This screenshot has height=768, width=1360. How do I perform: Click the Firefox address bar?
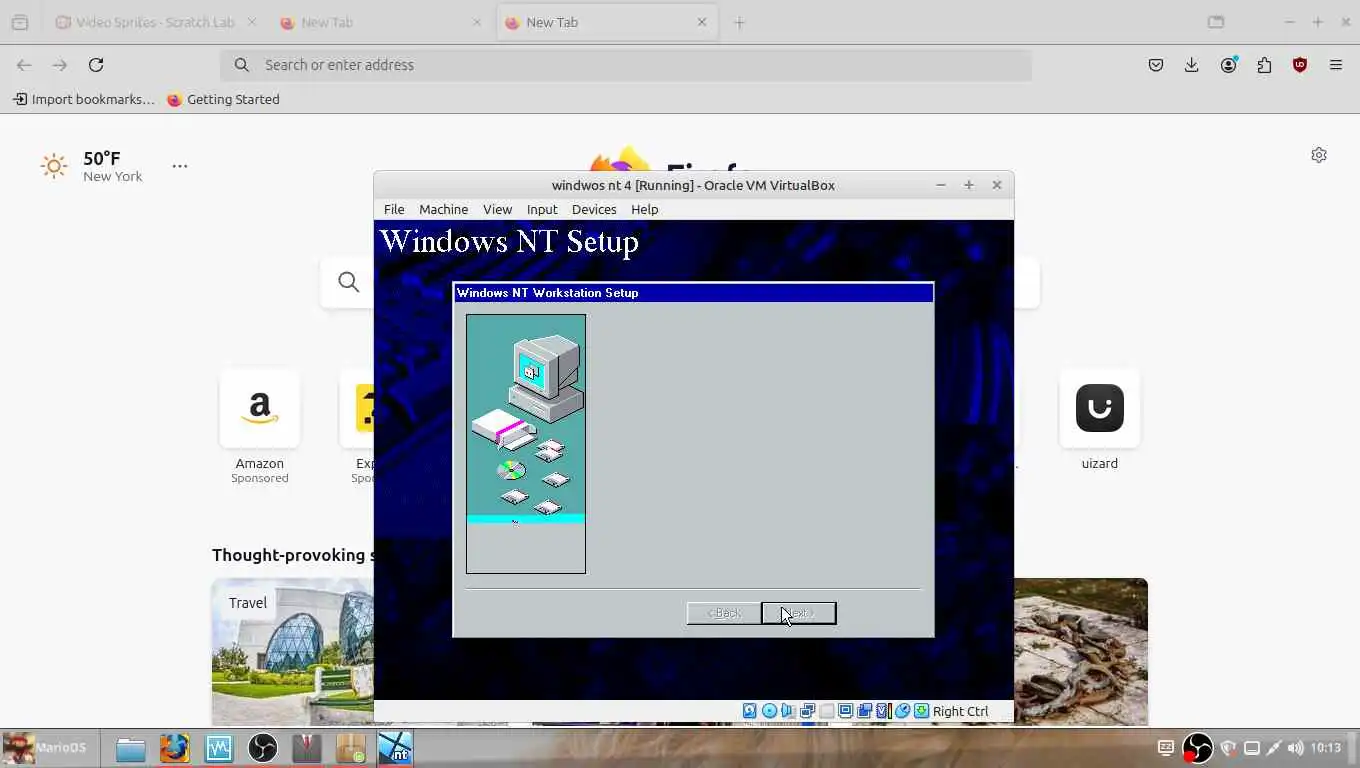point(626,65)
